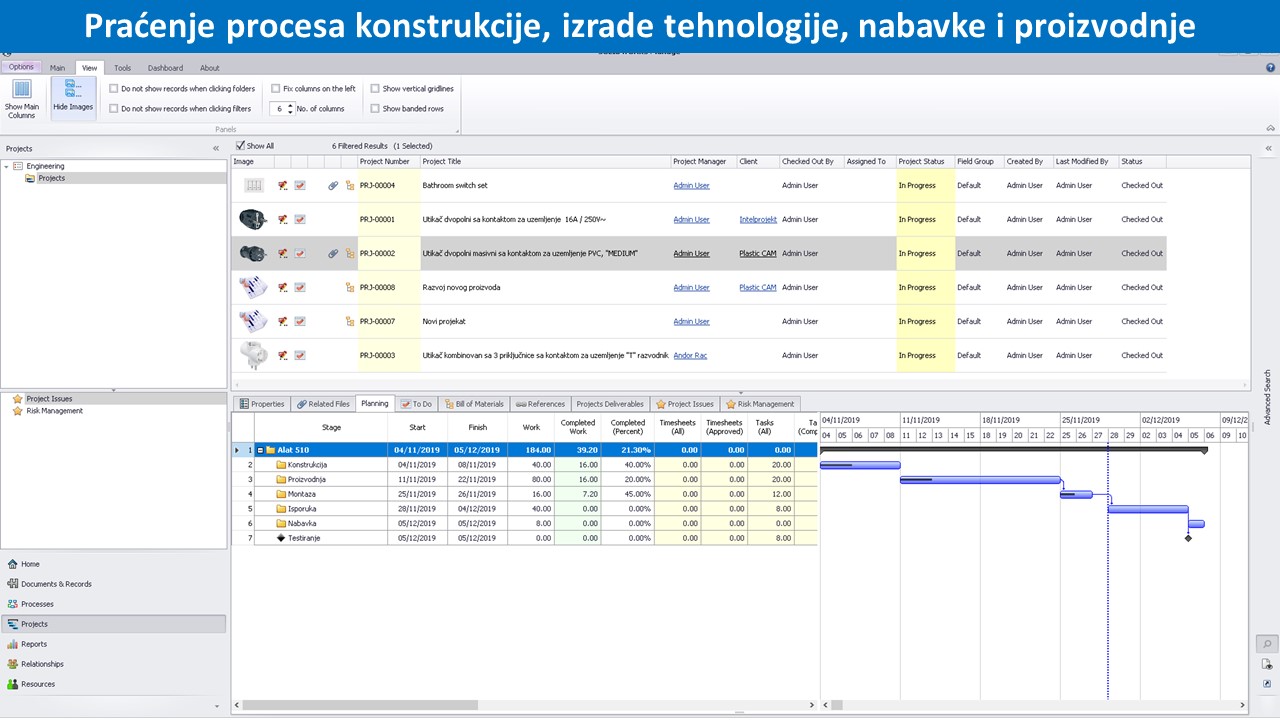
Task: Collapse the Alat 510 task group
Action: point(260,450)
